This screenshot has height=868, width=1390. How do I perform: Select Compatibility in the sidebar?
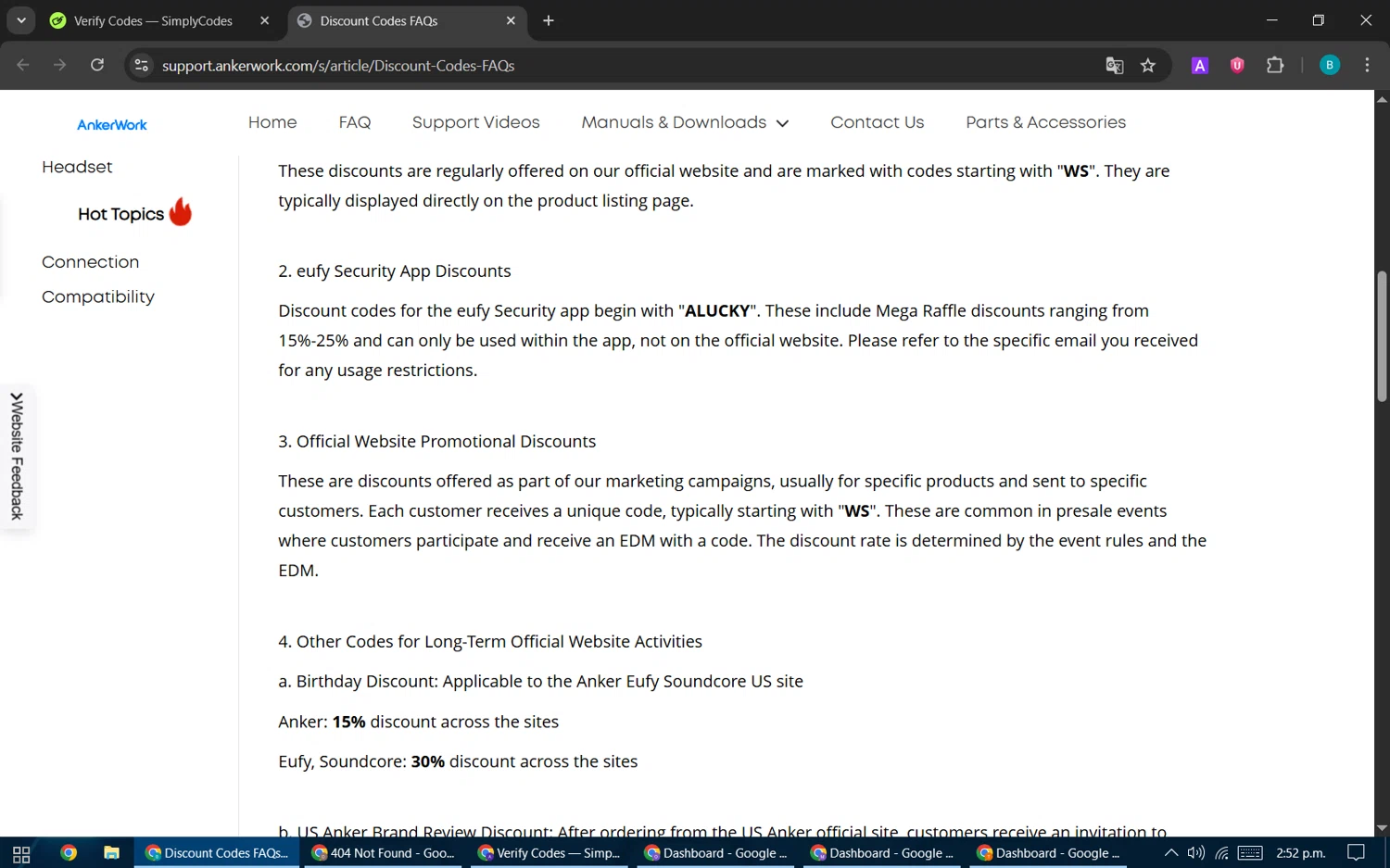pyautogui.click(x=98, y=296)
